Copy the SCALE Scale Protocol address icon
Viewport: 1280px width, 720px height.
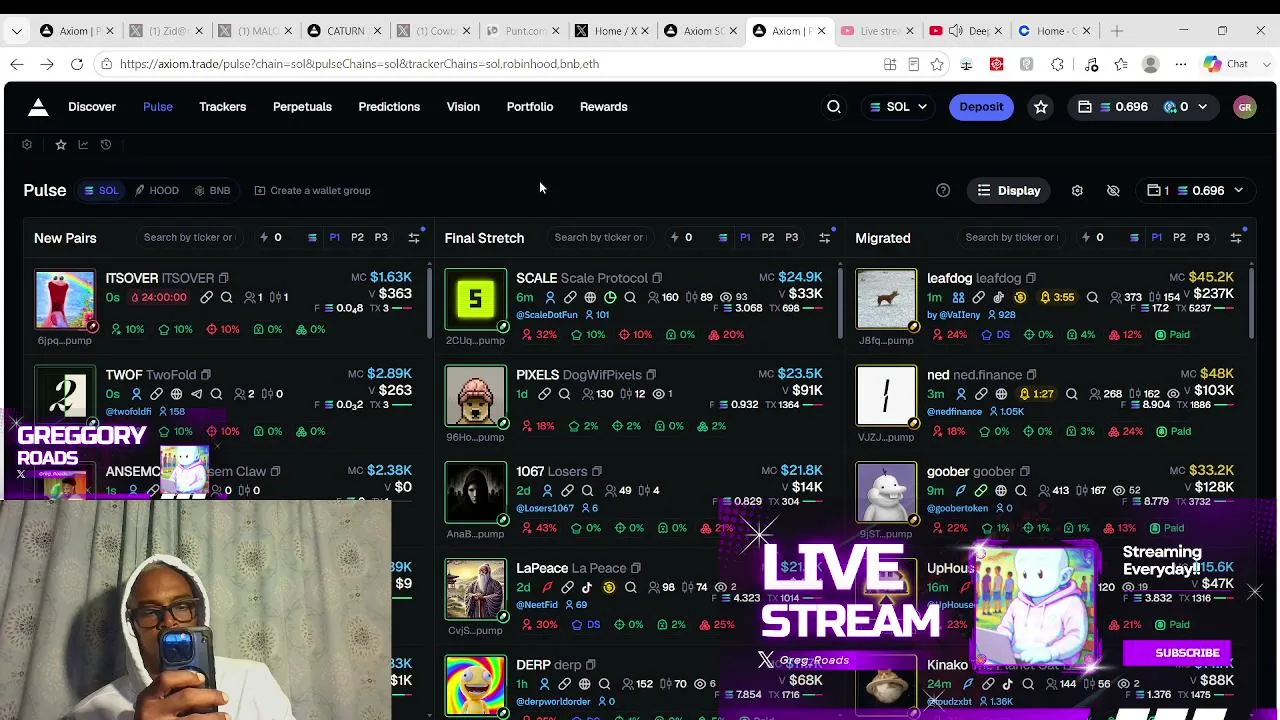tap(657, 278)
